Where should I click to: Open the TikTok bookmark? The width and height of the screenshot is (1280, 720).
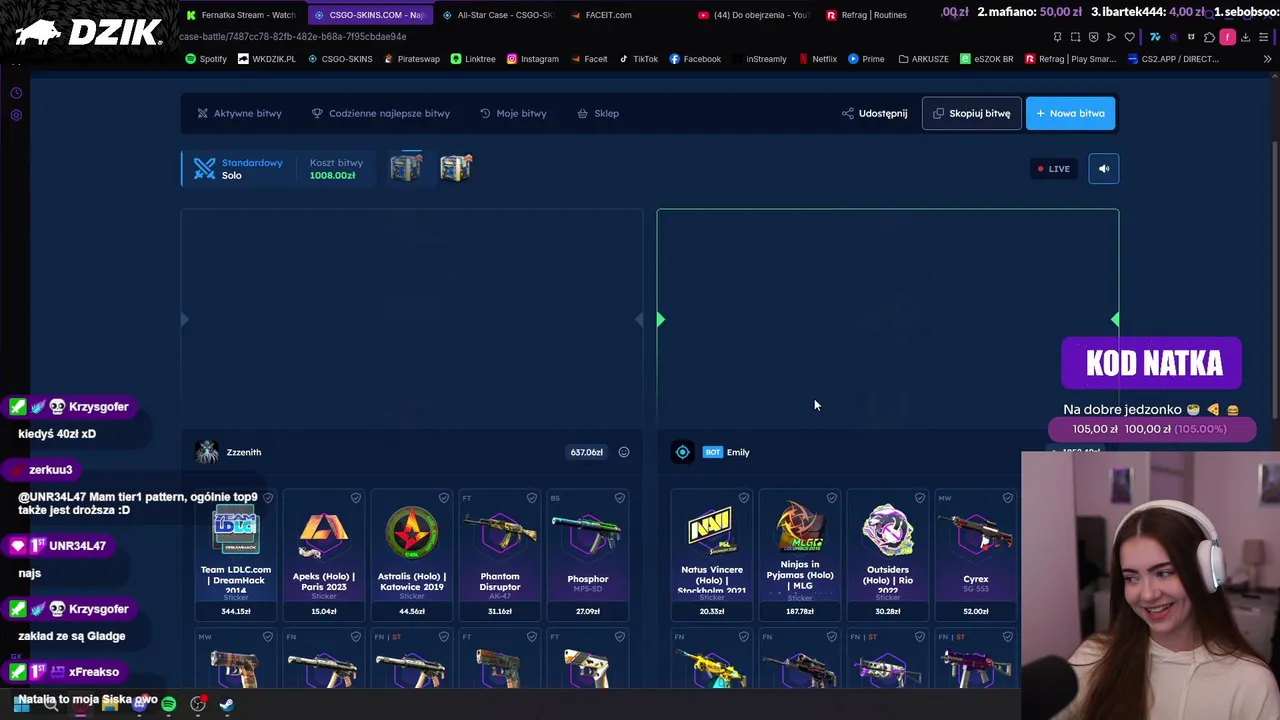638,59
